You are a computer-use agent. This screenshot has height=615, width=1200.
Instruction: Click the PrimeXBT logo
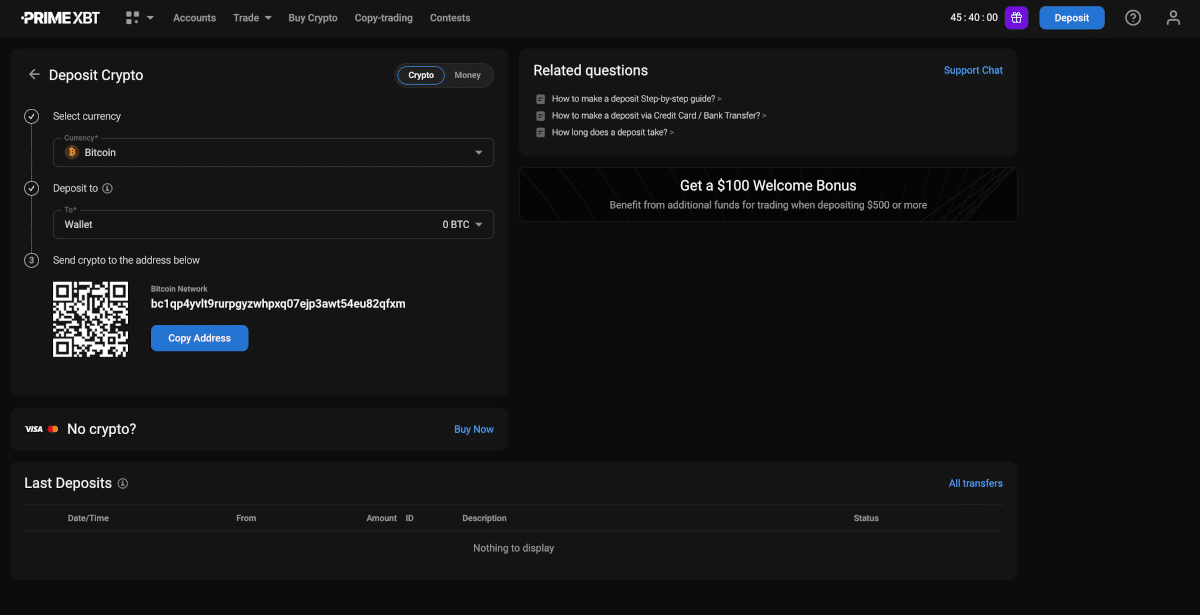coord(60,18)
